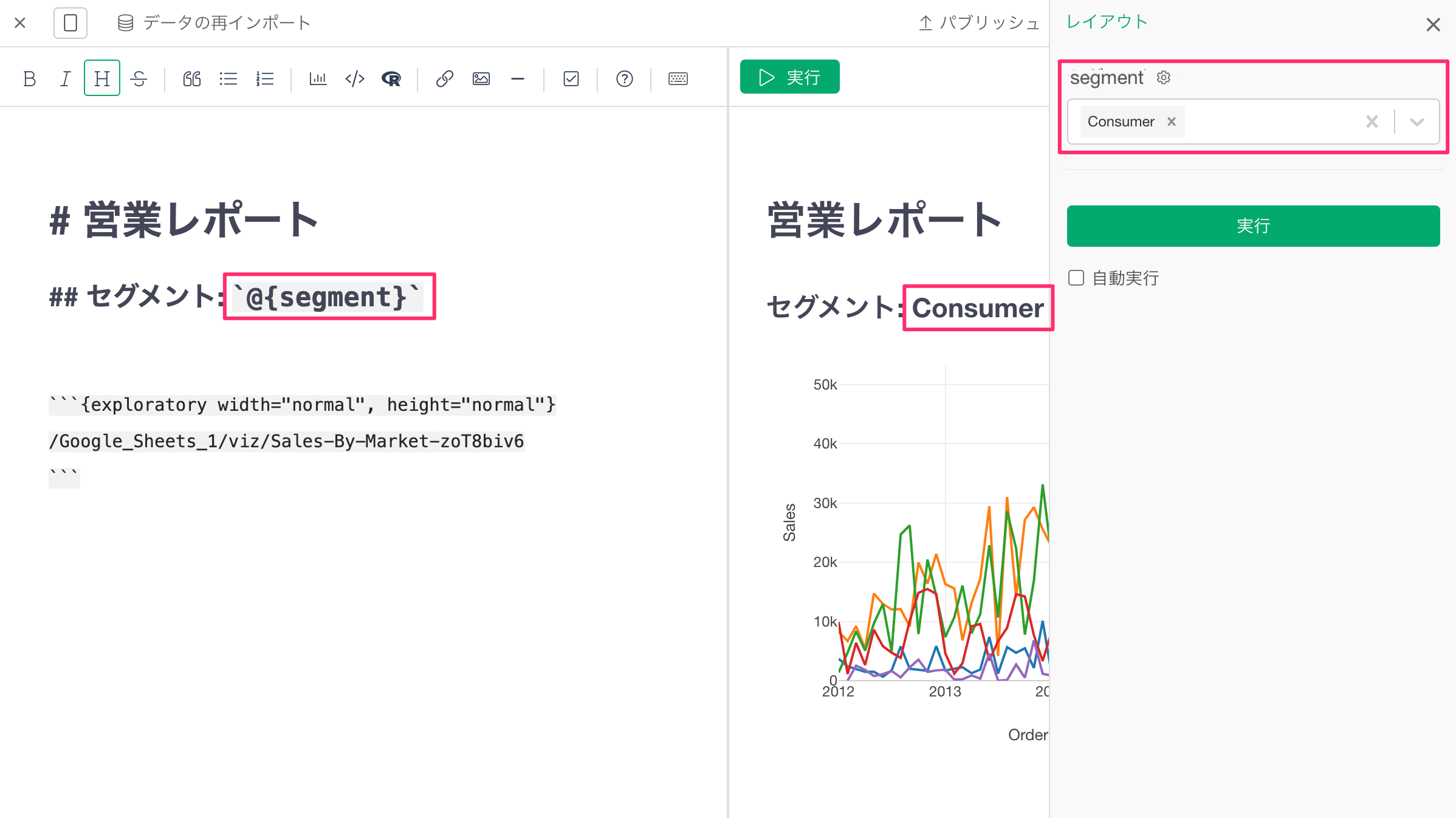Open the レイアウト panel tab
1456x818 pixels.
tap(1107, 22)
